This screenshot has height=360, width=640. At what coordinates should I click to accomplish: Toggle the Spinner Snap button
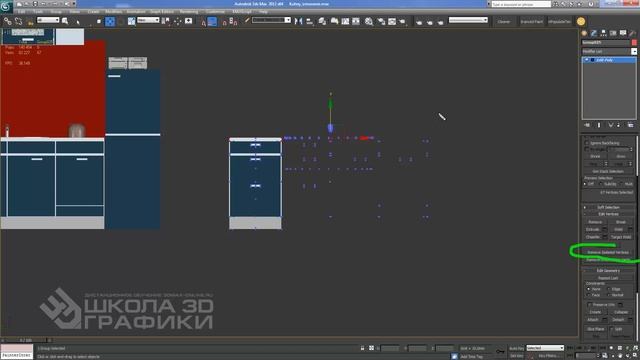[x=233, y=21]
